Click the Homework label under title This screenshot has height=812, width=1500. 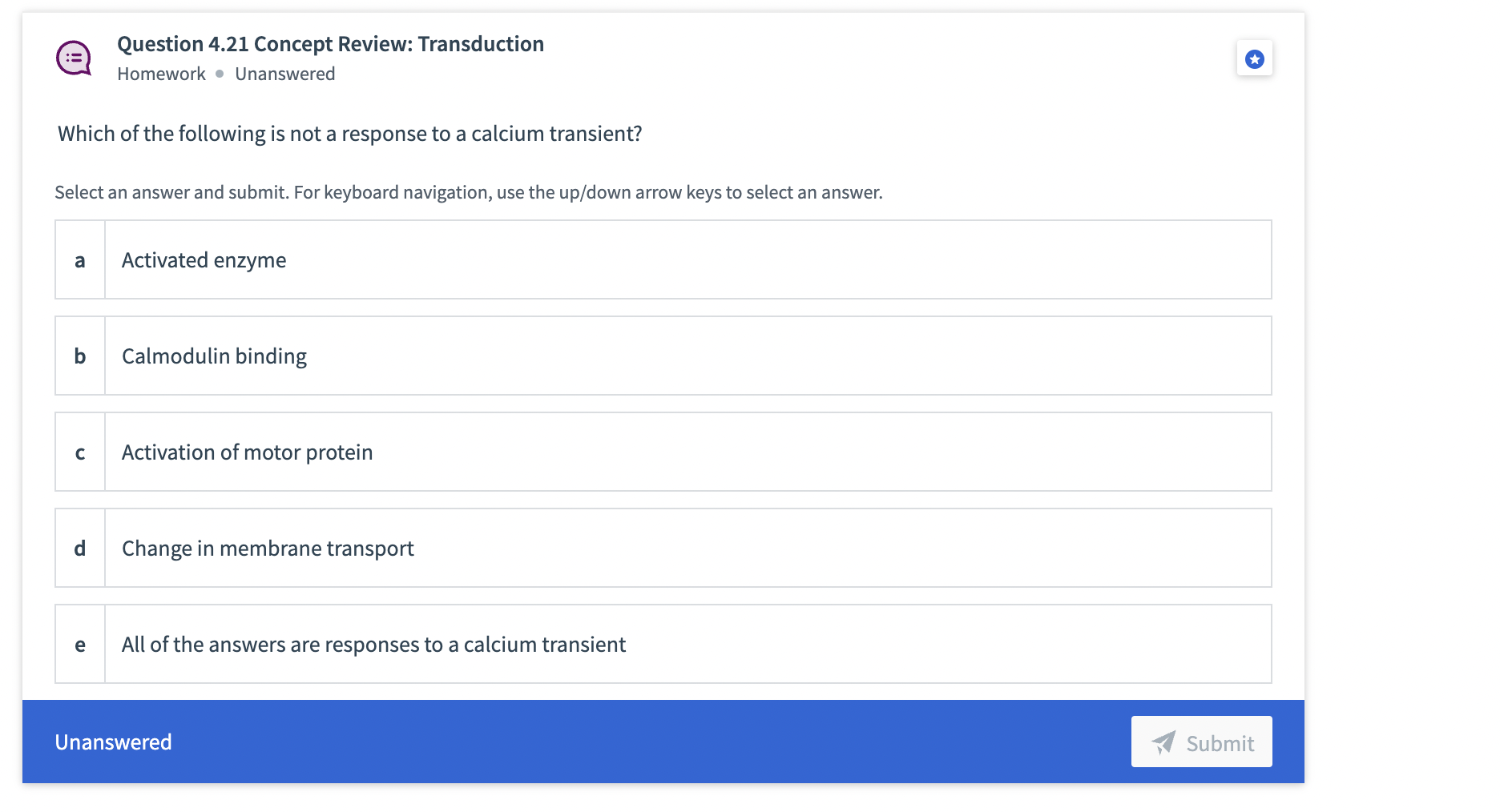tap(161, 74)
